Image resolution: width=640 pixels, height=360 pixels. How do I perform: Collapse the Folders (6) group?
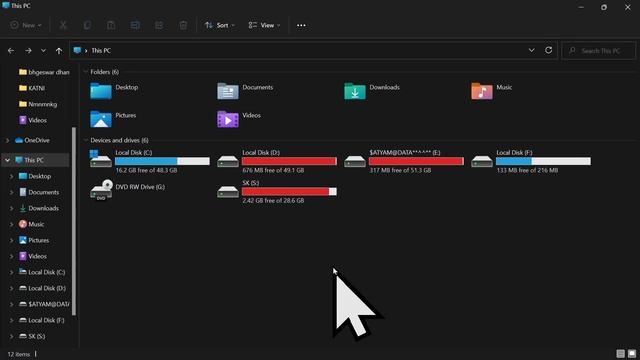(x=85, y=72)
